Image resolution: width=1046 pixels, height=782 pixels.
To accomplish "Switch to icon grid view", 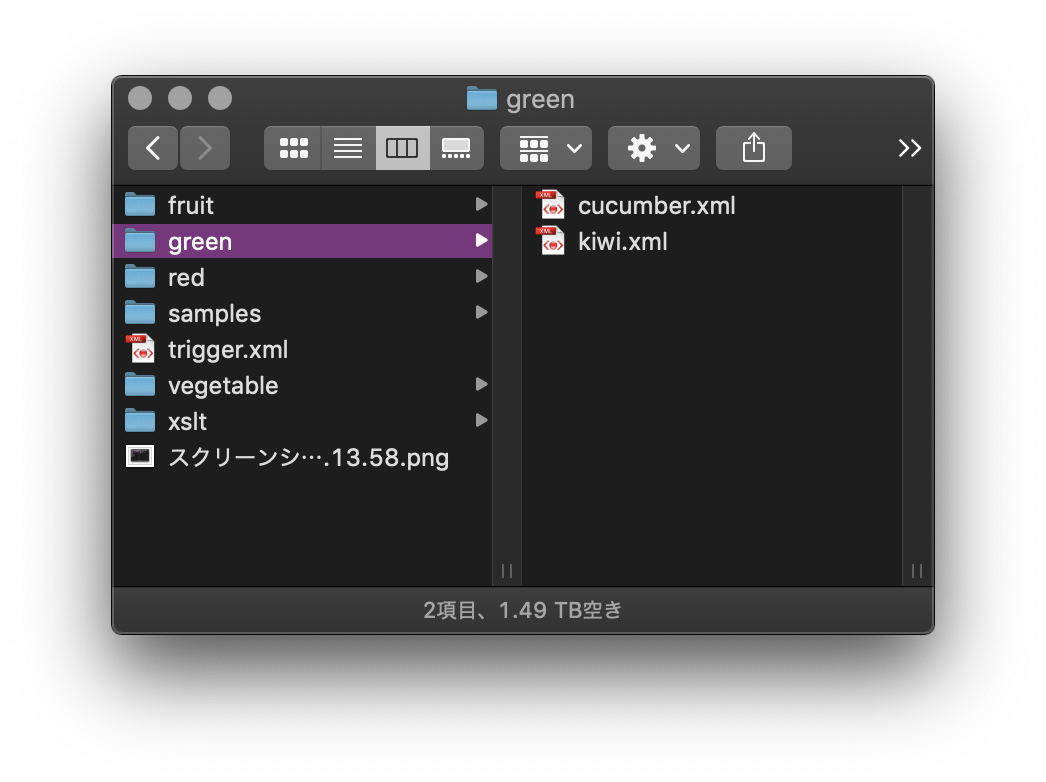I will [x=293, y=147].
